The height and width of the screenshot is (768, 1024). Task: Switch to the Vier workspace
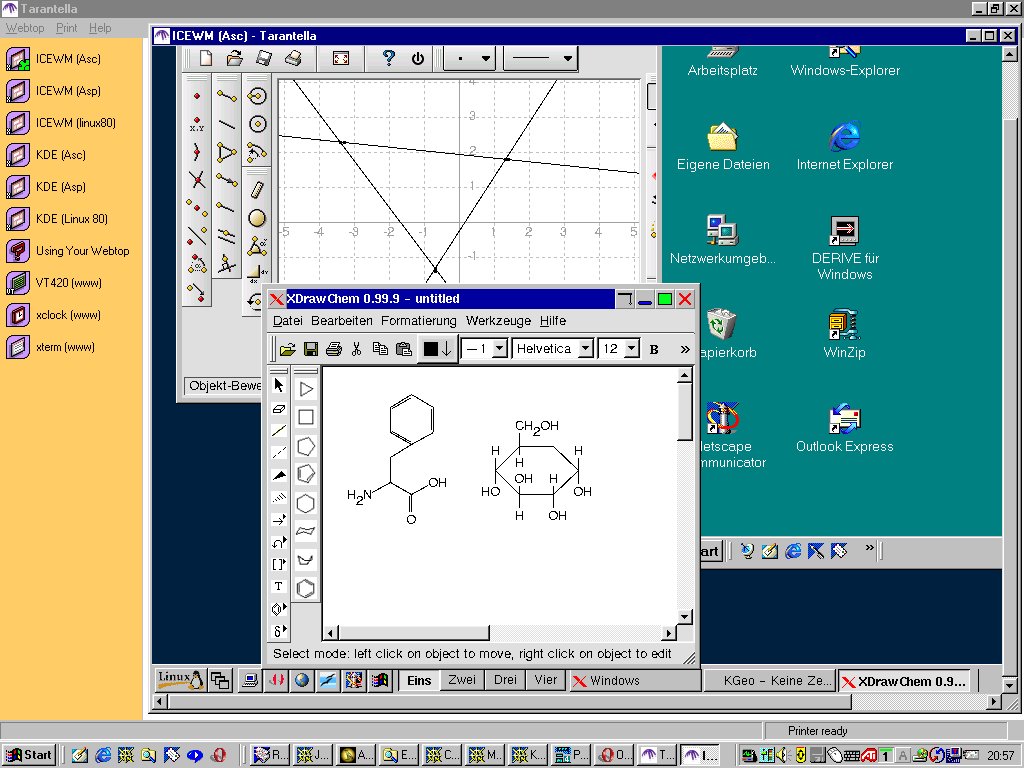545,680
